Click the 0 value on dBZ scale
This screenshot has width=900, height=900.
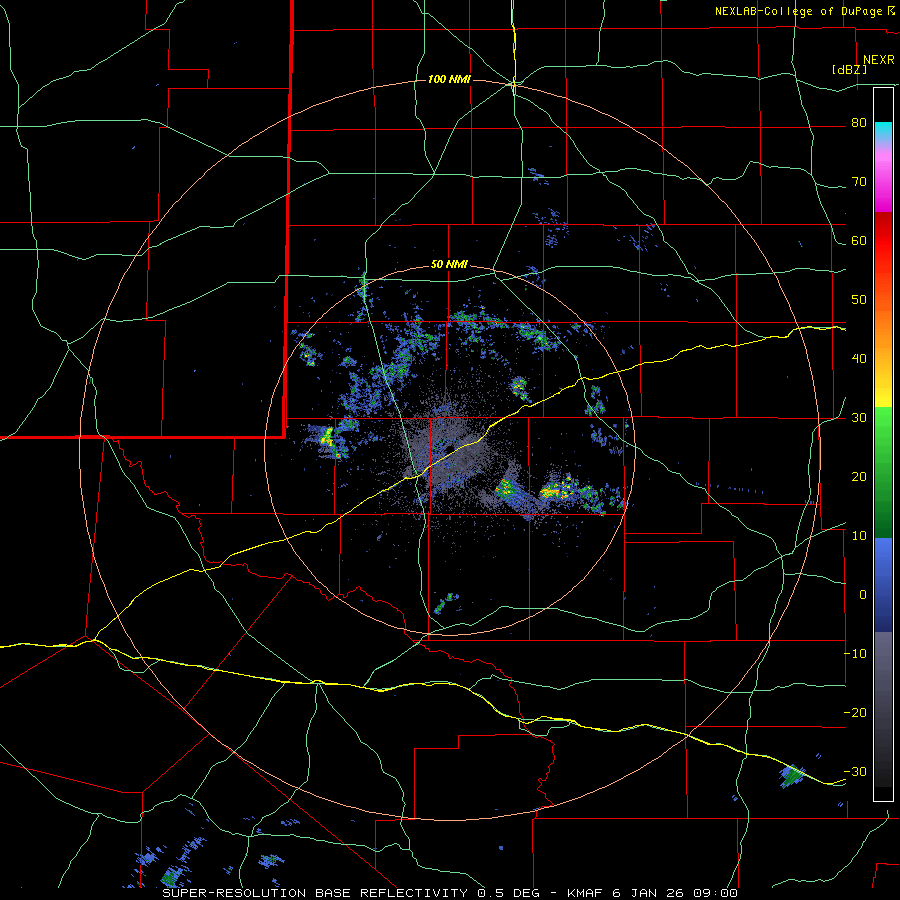[863, 595]
